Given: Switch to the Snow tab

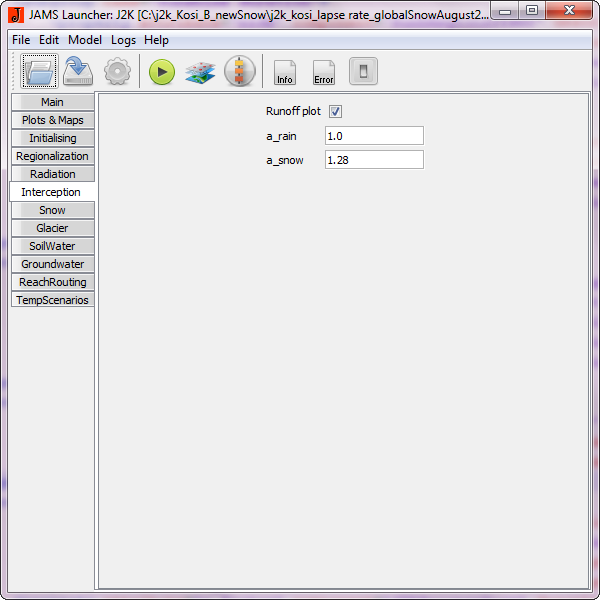Looking at the screenshot, I should tap(52, 210).
